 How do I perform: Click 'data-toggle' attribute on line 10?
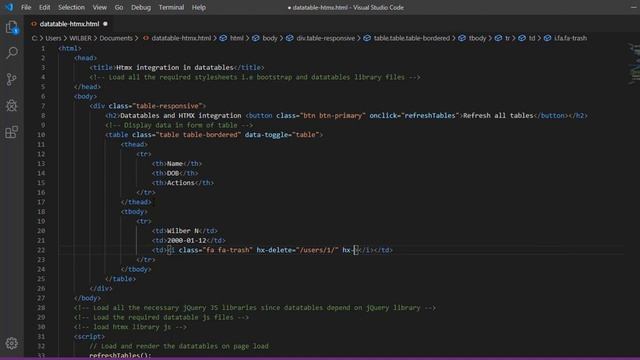265,135
